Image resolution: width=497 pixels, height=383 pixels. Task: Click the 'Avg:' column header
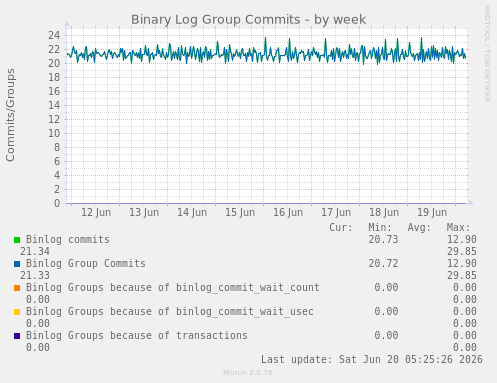tap(419, 228)
